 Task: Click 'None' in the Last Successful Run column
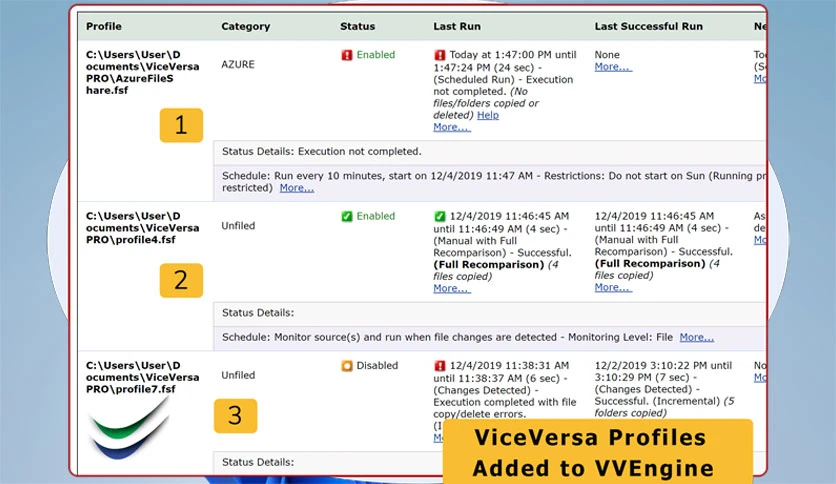pos(607,55)
